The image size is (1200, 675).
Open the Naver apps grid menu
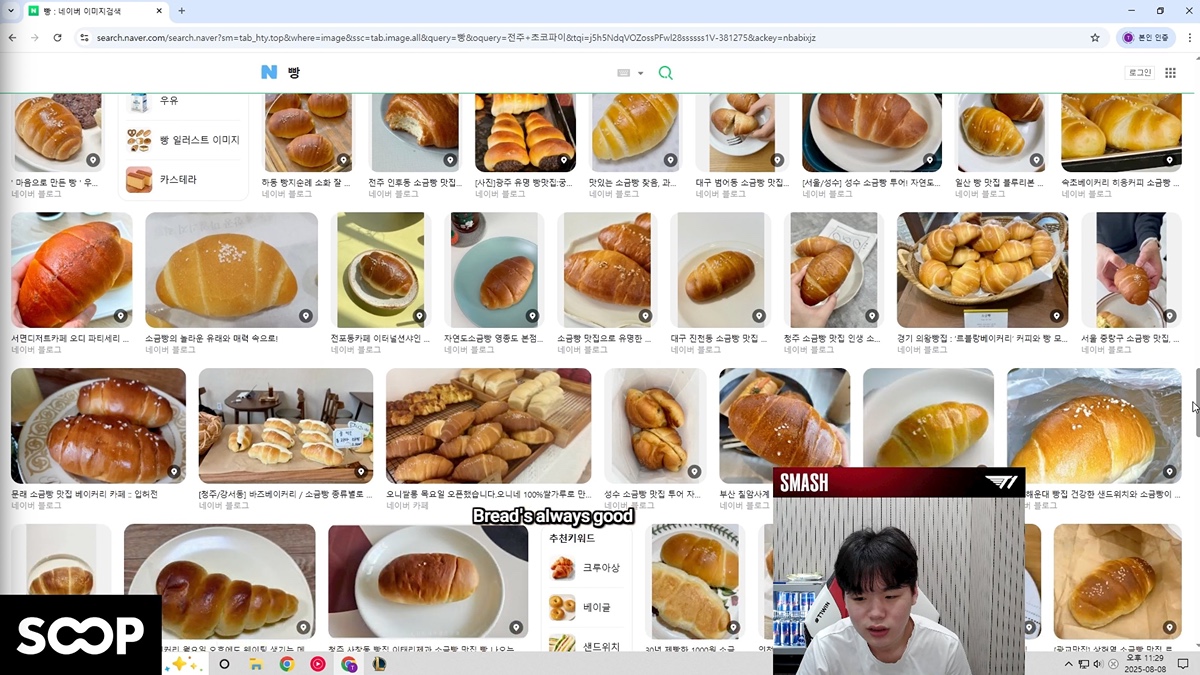click(x=1170, y=73)
